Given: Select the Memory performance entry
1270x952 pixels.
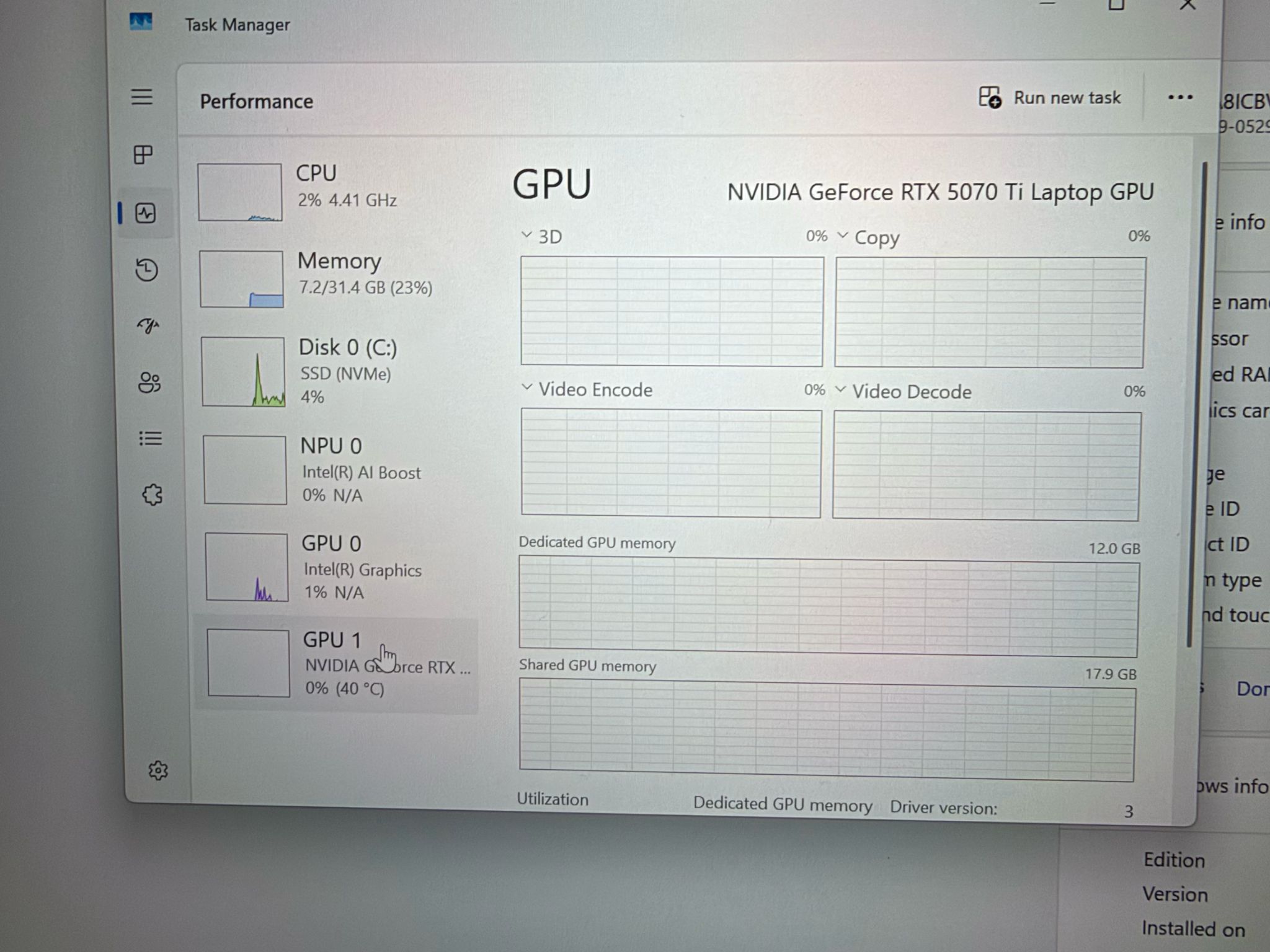Looking at the screenshot, I should (x=335, y=278).
